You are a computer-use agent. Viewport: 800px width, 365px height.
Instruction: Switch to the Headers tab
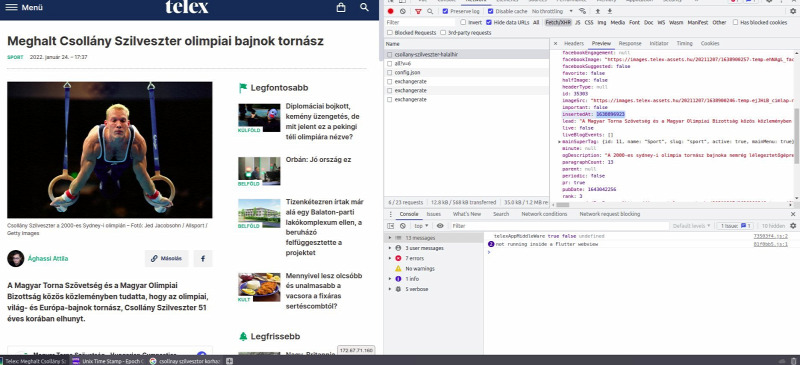(573, 43)
